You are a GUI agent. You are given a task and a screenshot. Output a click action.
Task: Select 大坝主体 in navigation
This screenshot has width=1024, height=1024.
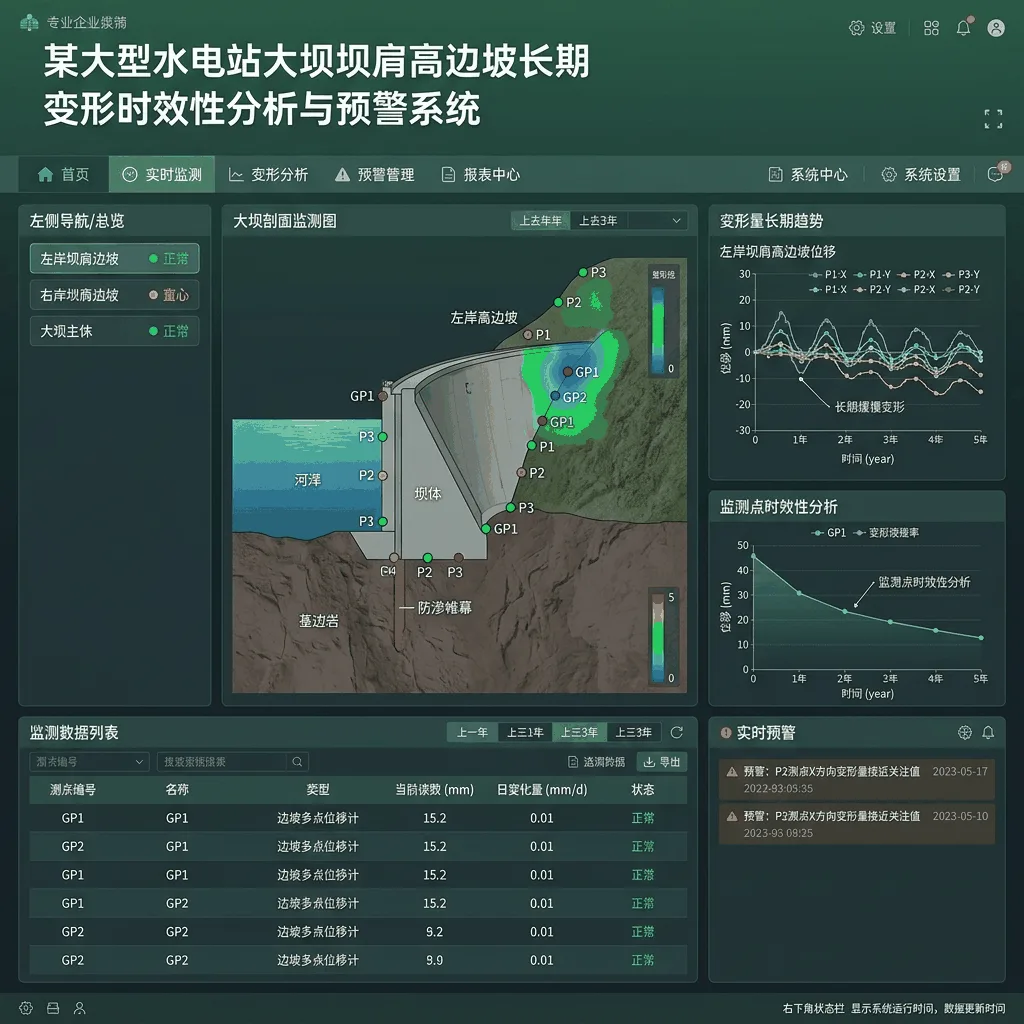coord(114,331)
